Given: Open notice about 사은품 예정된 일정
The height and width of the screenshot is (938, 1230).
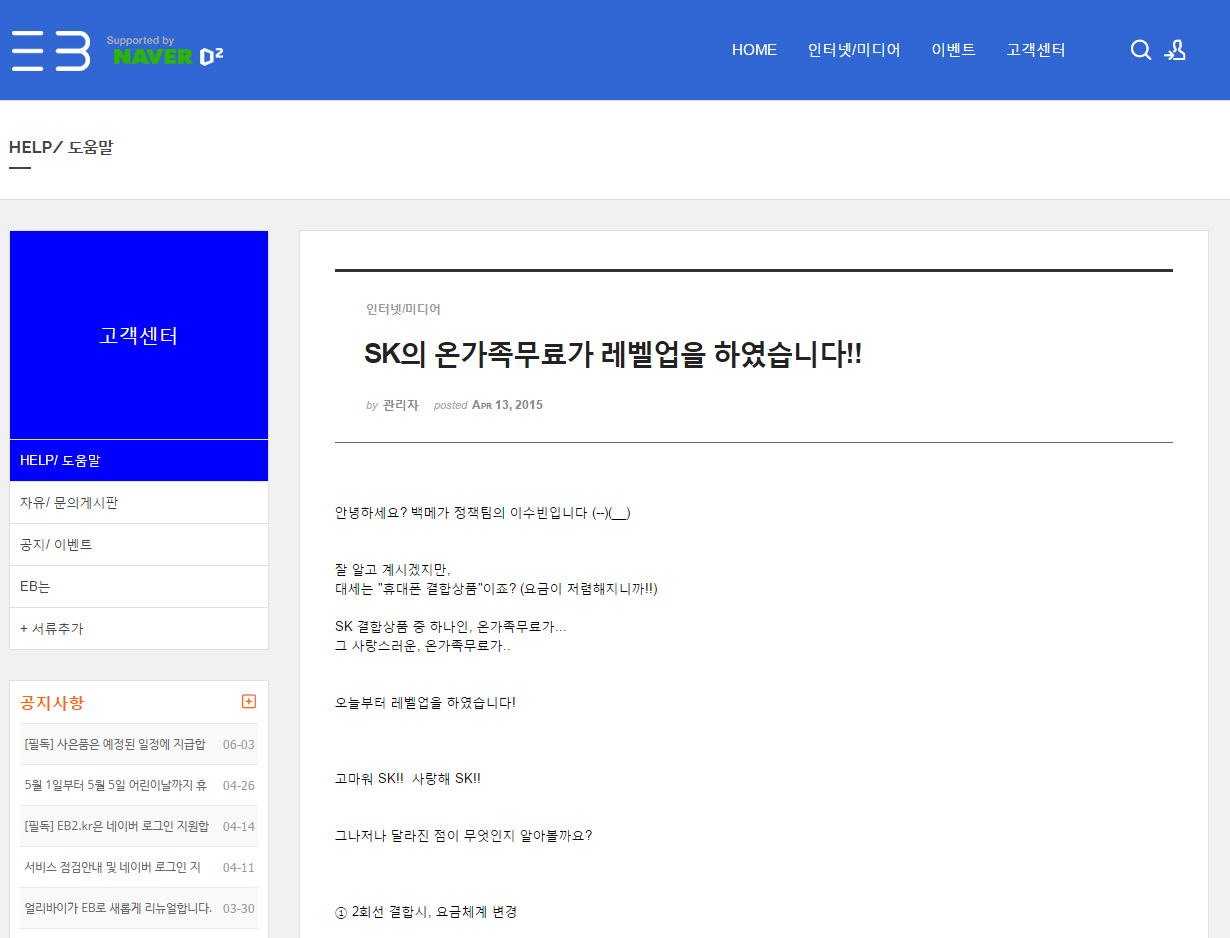Looking at the screenshot, I should 115,745.
